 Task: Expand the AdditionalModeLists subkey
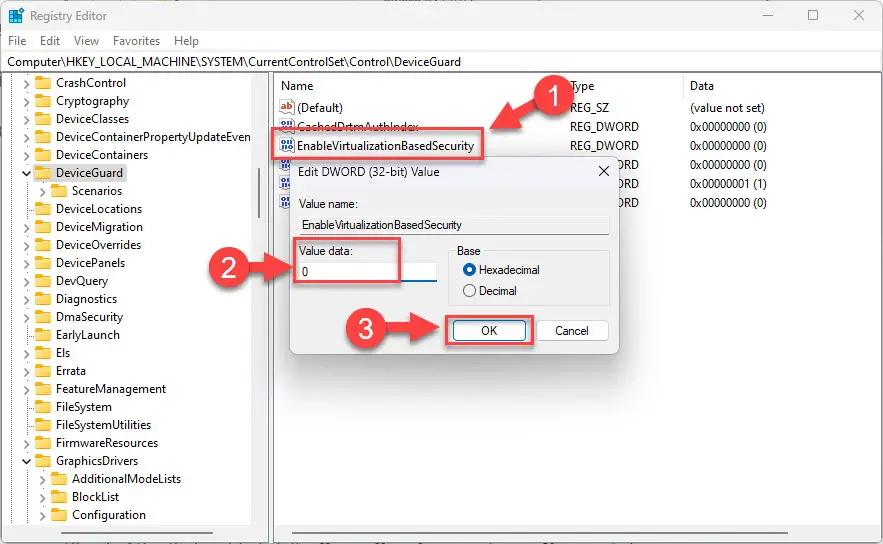[42, 480]
